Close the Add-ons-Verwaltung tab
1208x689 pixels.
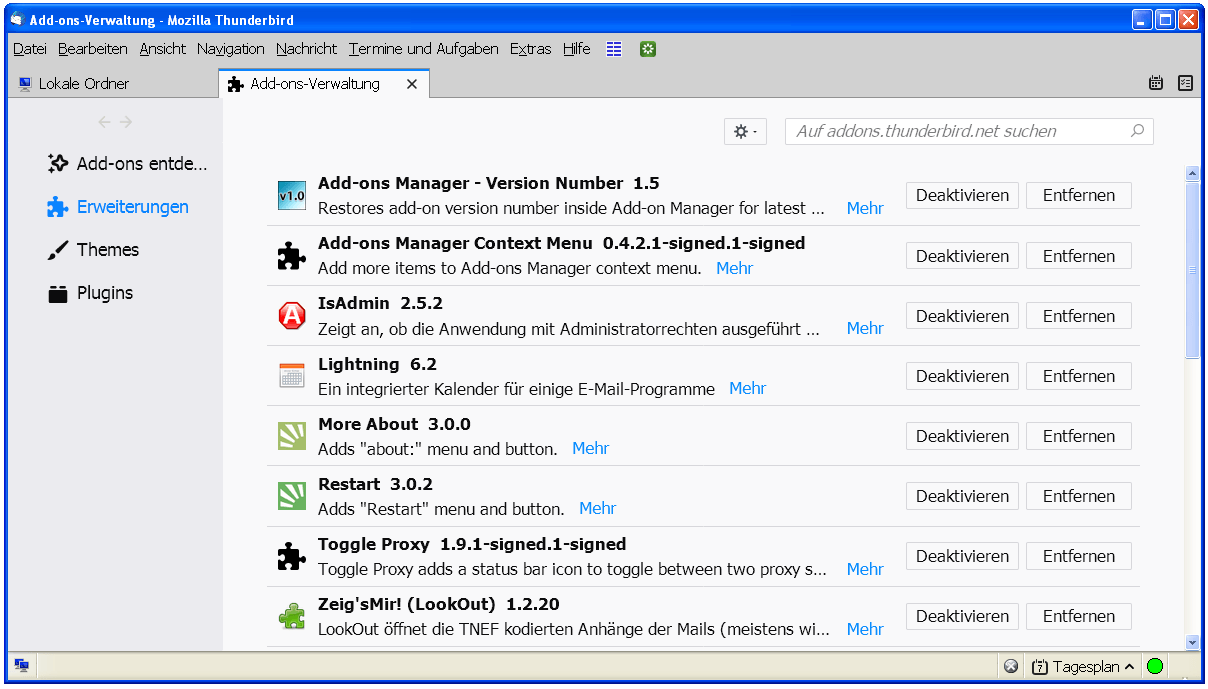[411, 84]
